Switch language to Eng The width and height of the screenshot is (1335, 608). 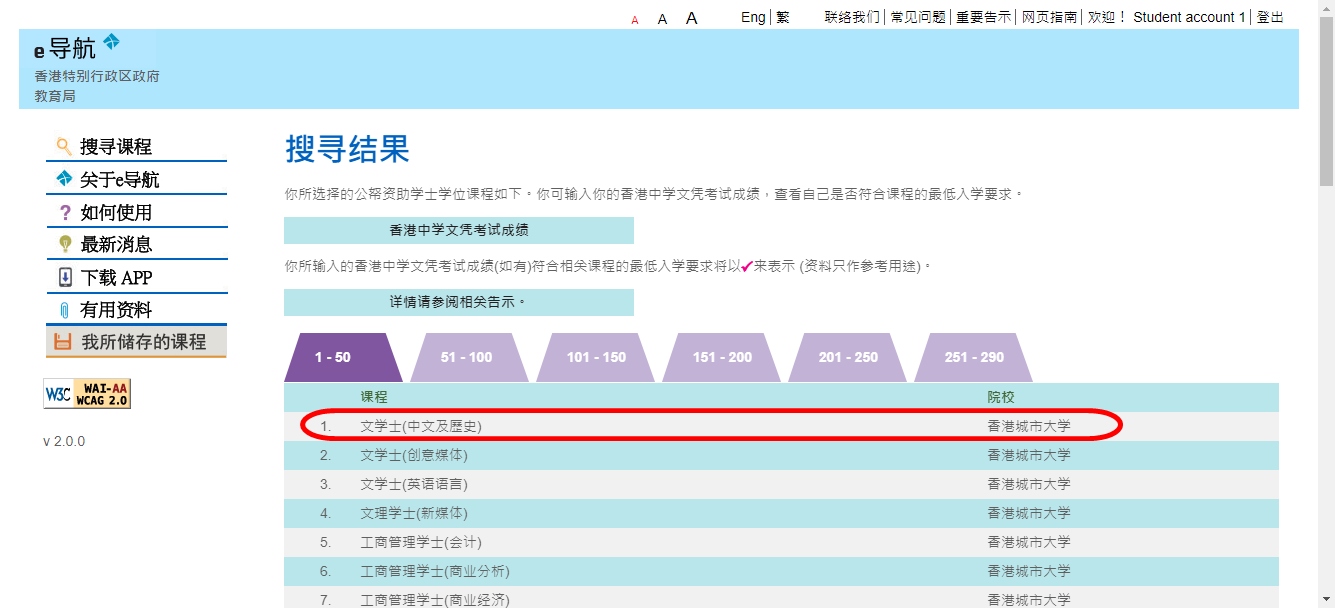point(753,17)
